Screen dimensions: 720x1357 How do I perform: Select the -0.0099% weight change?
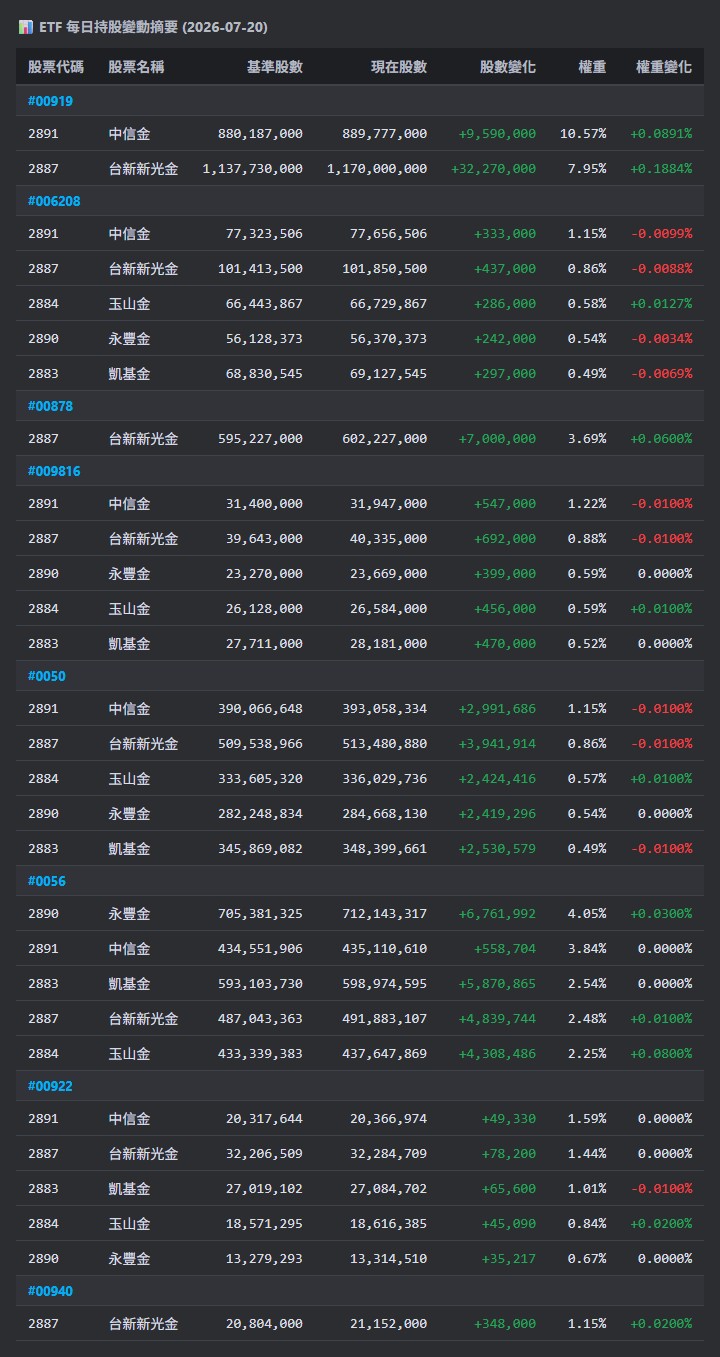point(661,233)
